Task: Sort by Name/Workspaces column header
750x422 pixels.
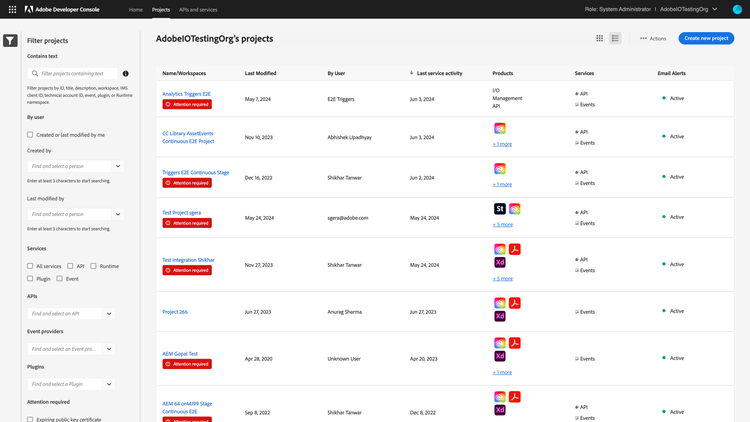Action: point(184,73)
